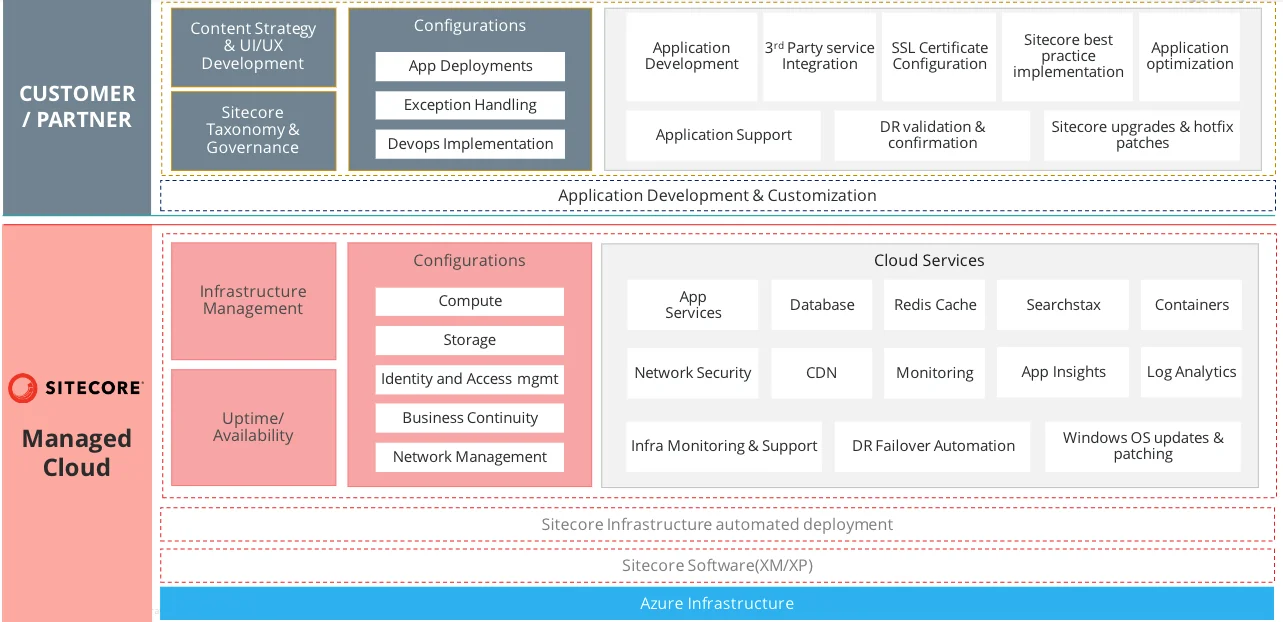Click the Infrastructure Management box

coord(253,300)
